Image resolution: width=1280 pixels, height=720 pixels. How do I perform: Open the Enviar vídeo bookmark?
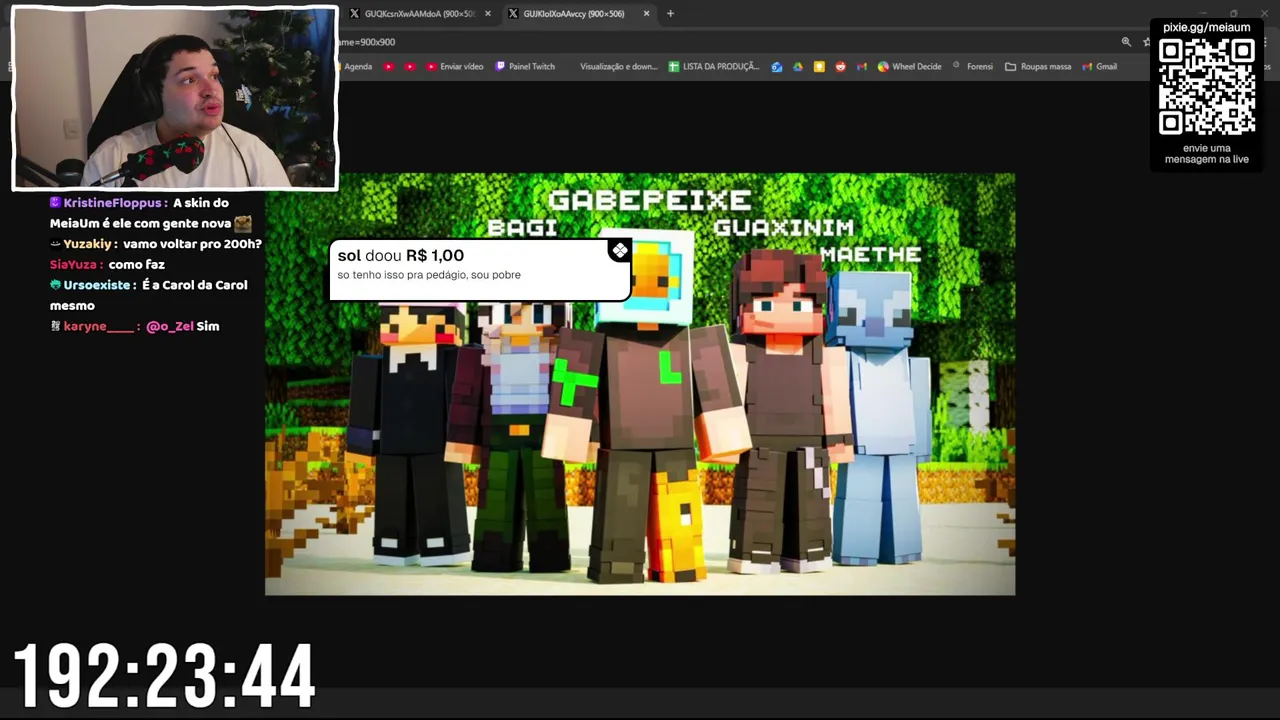pyautogui.click(x=455, y=67)
